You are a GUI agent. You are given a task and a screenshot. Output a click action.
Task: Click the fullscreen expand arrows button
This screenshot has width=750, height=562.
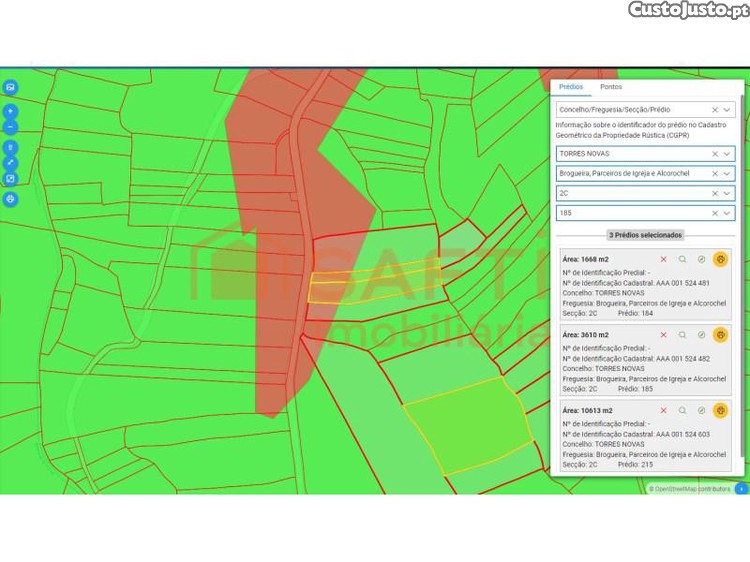tap(10, 162)
